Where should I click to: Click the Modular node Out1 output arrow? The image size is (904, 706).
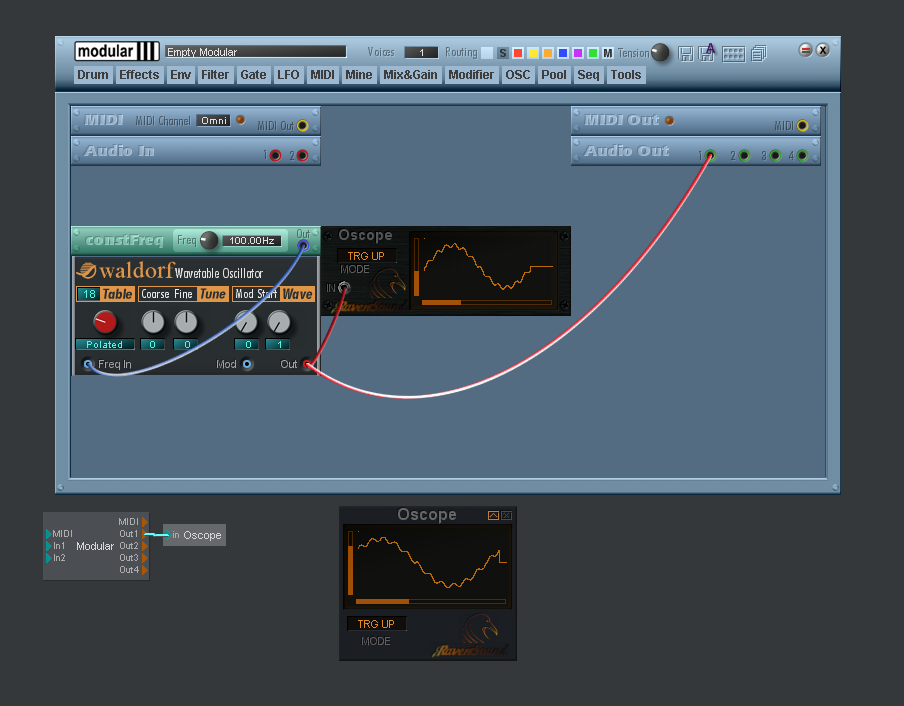coord(145,534)
